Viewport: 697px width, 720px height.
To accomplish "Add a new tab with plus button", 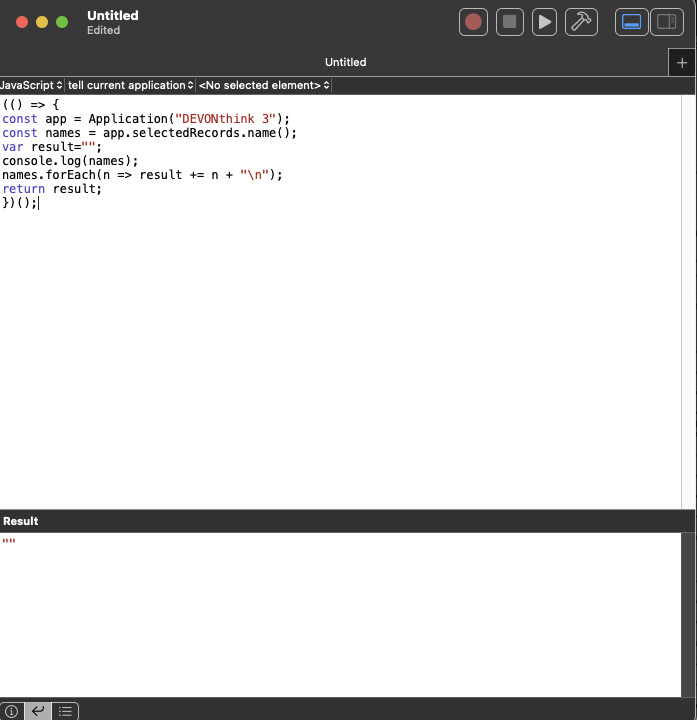I will 682,62.
